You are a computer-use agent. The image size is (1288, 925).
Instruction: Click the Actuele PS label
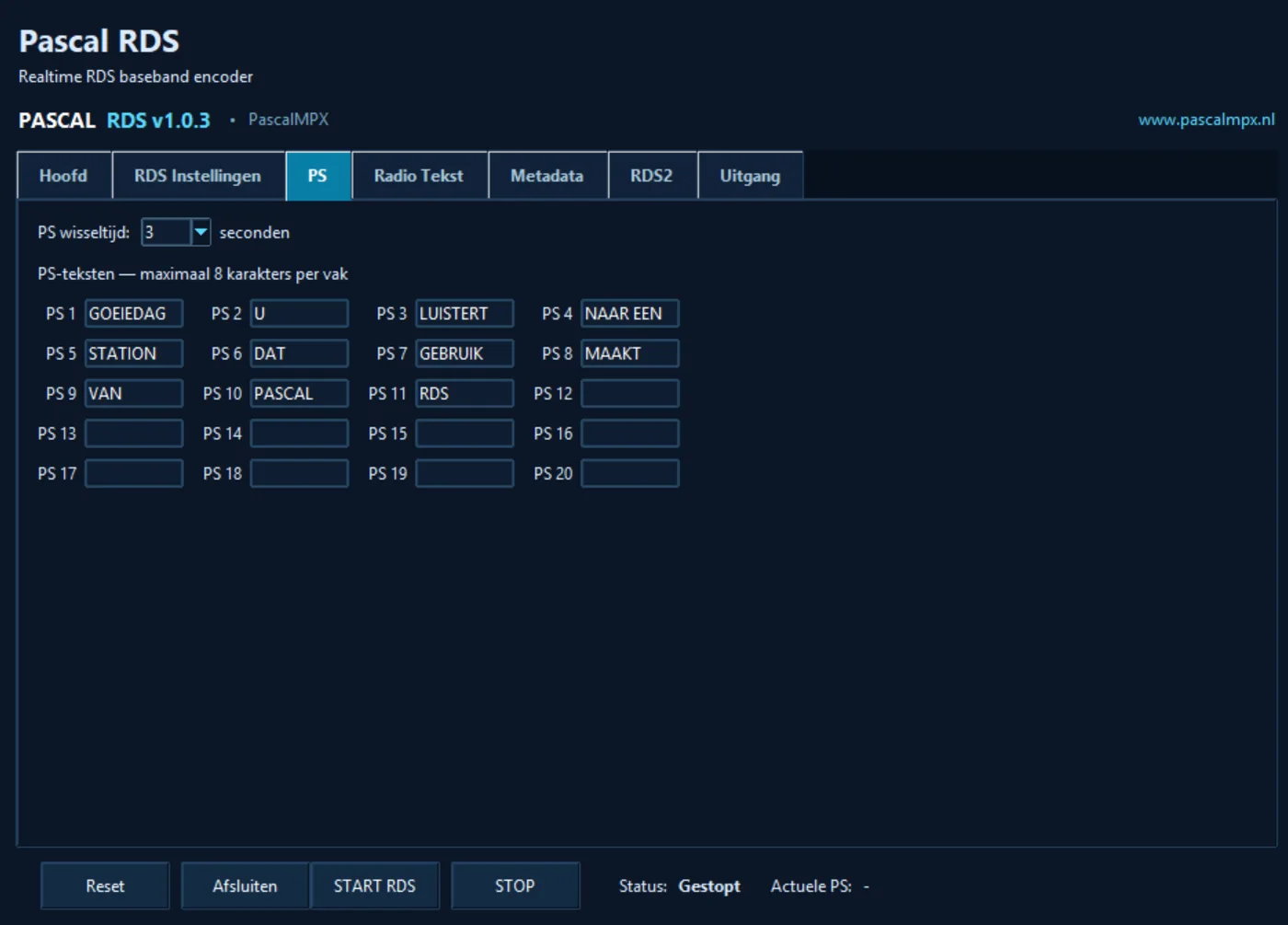click(x=811, y=886)
